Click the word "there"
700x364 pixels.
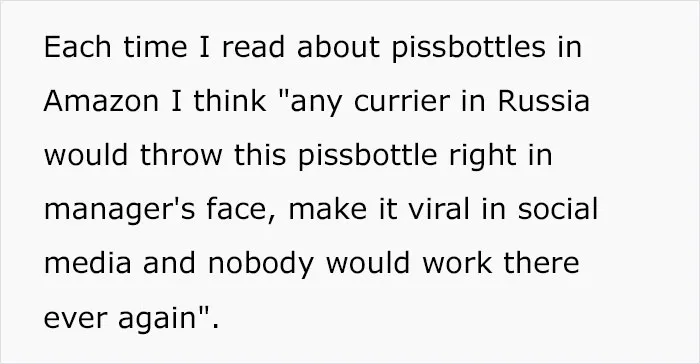click(x=542, y=263)
